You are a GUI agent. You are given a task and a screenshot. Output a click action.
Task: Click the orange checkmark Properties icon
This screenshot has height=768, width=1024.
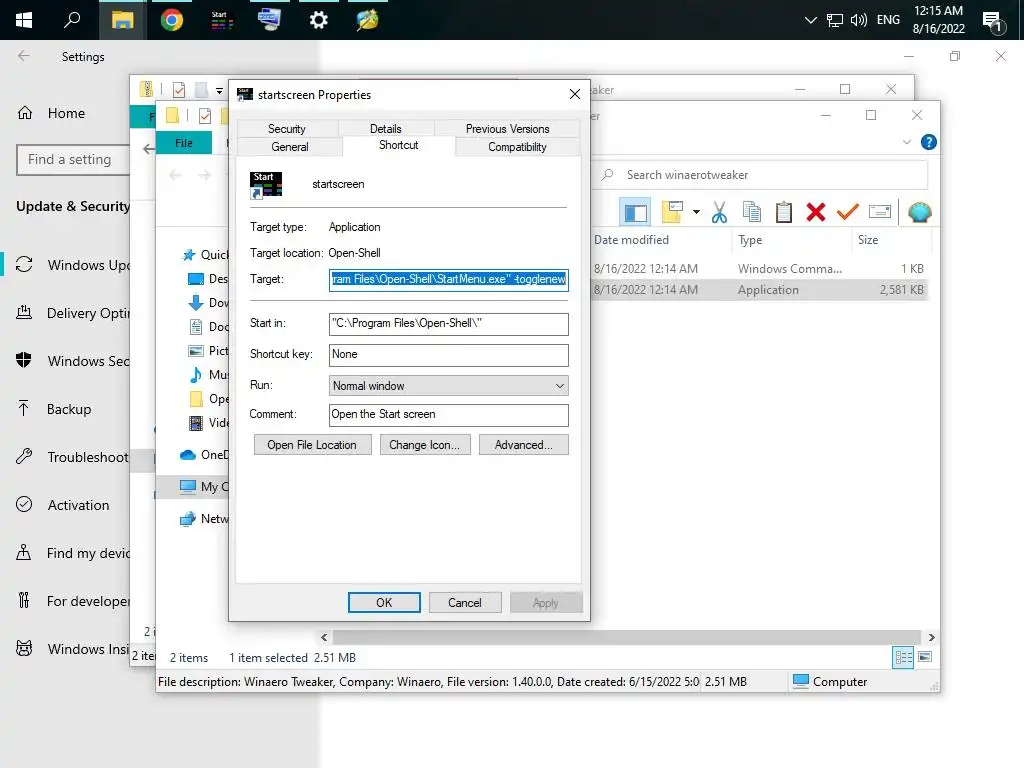point(848,212)
